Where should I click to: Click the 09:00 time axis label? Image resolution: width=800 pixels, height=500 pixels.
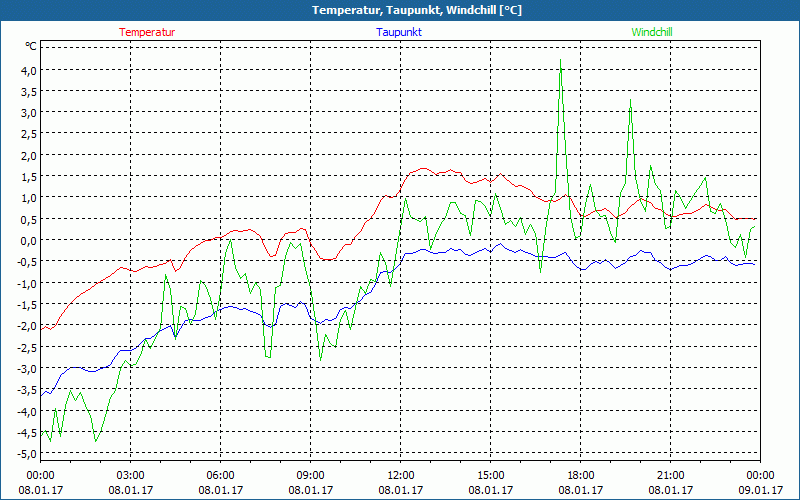pyautogui.click(x=311, y=476)
